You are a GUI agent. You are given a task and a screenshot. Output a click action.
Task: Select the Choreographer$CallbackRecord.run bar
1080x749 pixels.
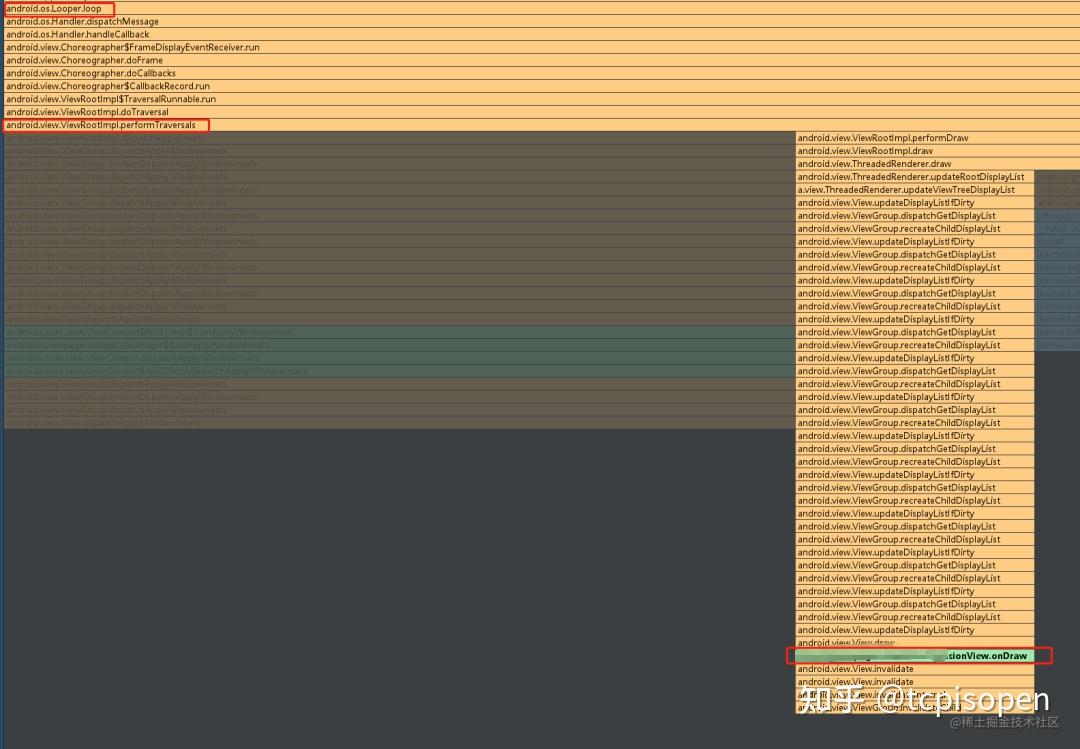click(541, 86)
